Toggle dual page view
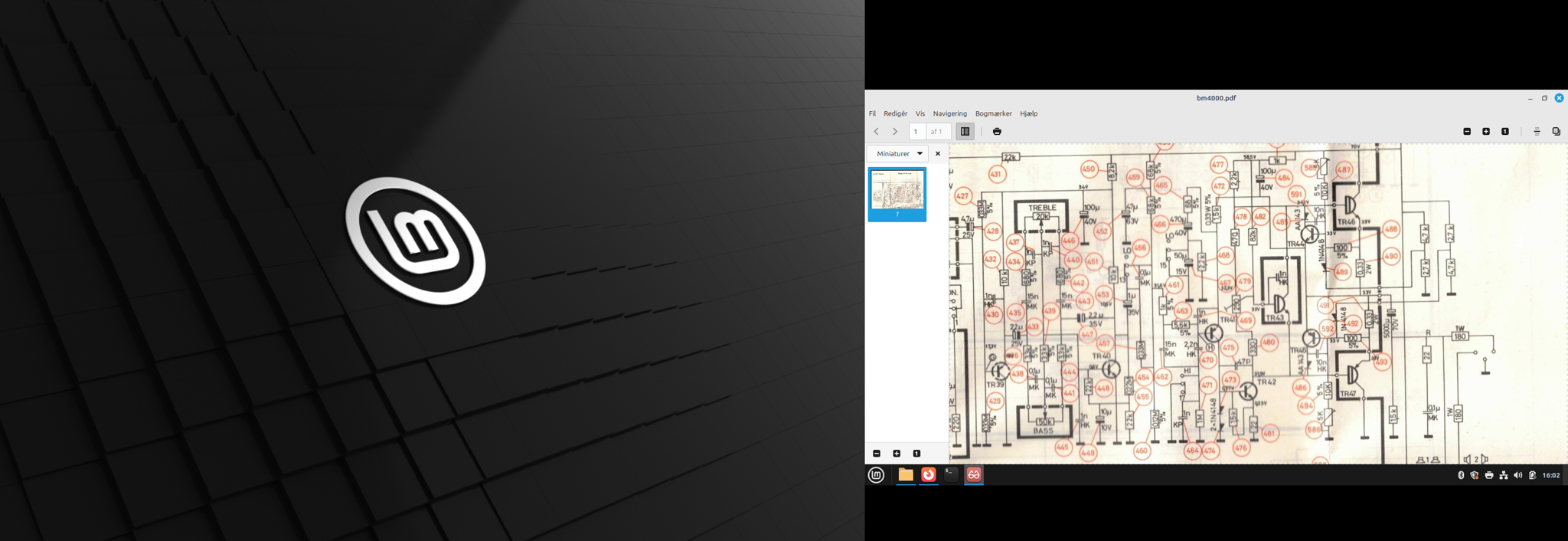1568x541 pixels. point(1557,132)
